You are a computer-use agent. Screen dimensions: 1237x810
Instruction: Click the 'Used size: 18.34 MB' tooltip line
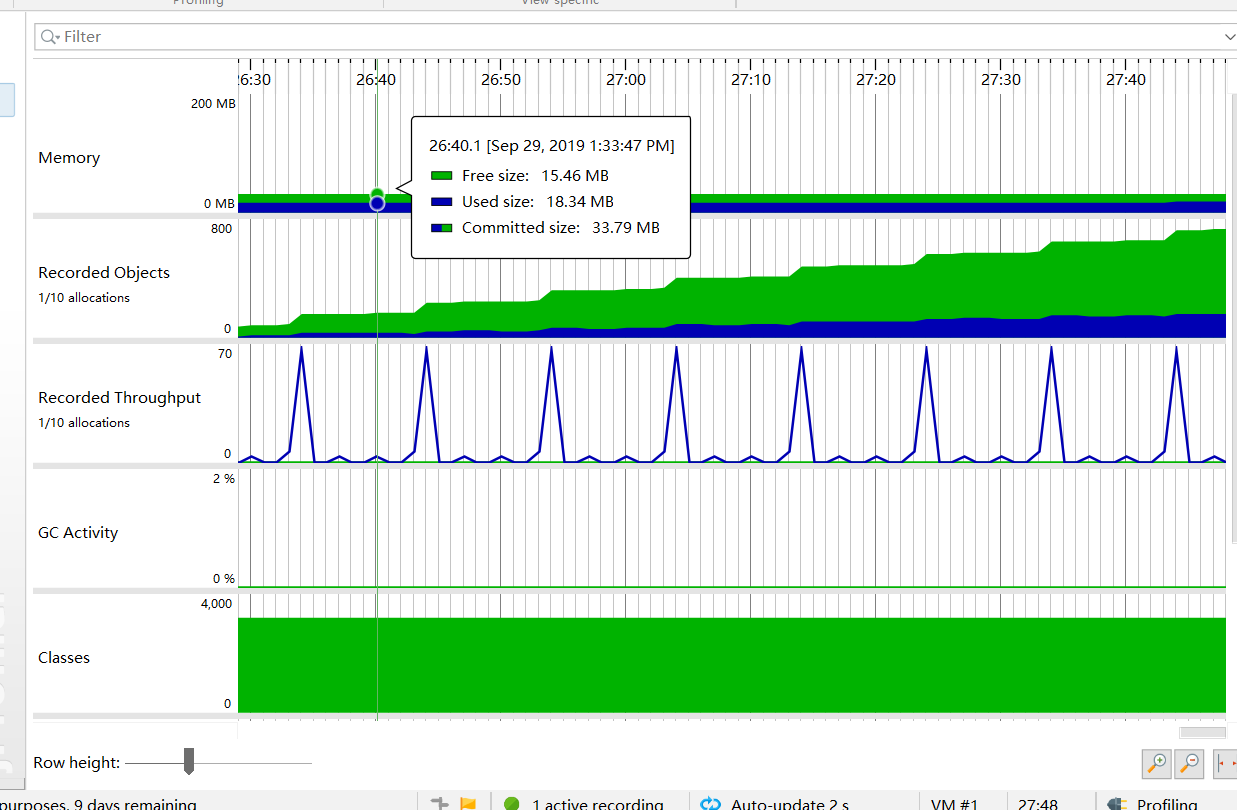click(537, 202)
